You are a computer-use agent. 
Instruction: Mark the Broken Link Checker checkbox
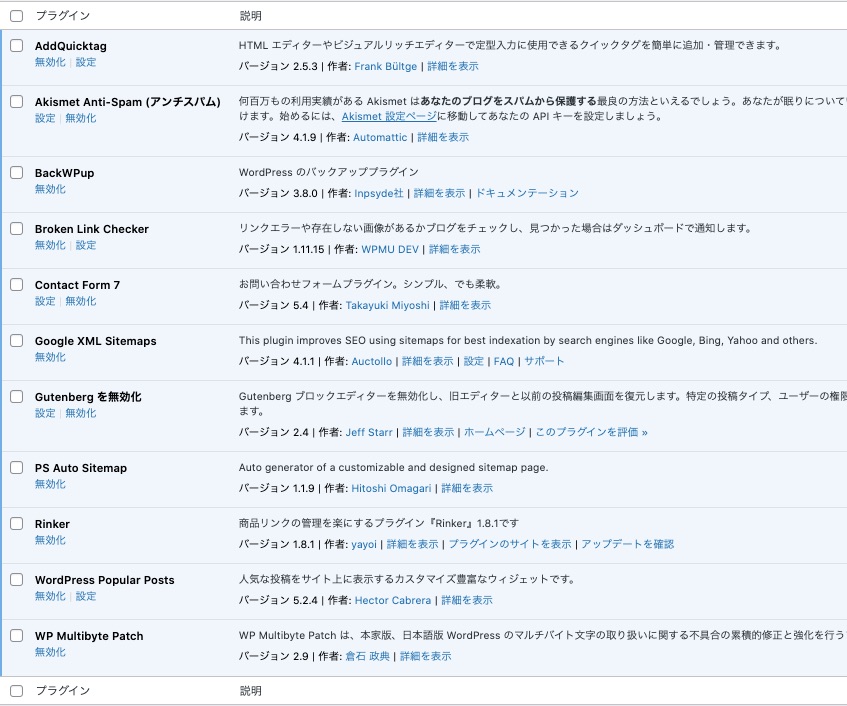click(17, 228)
